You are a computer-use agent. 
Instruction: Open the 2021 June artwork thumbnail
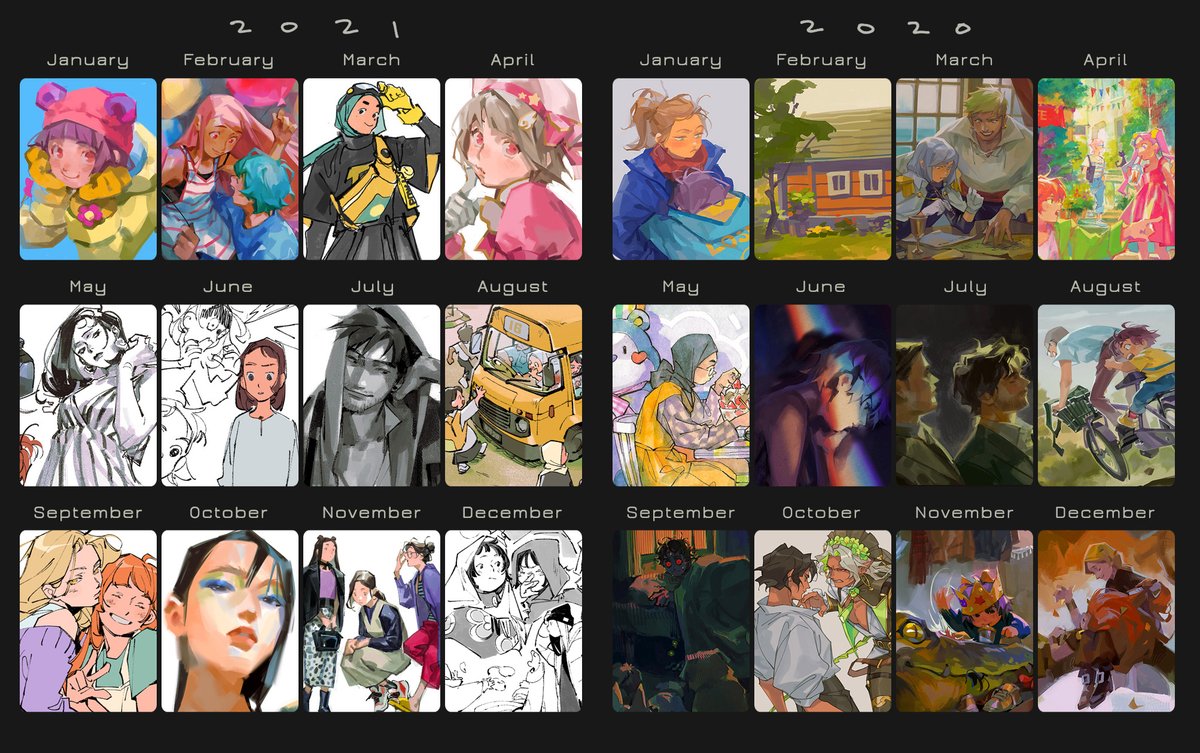(230, 396)
